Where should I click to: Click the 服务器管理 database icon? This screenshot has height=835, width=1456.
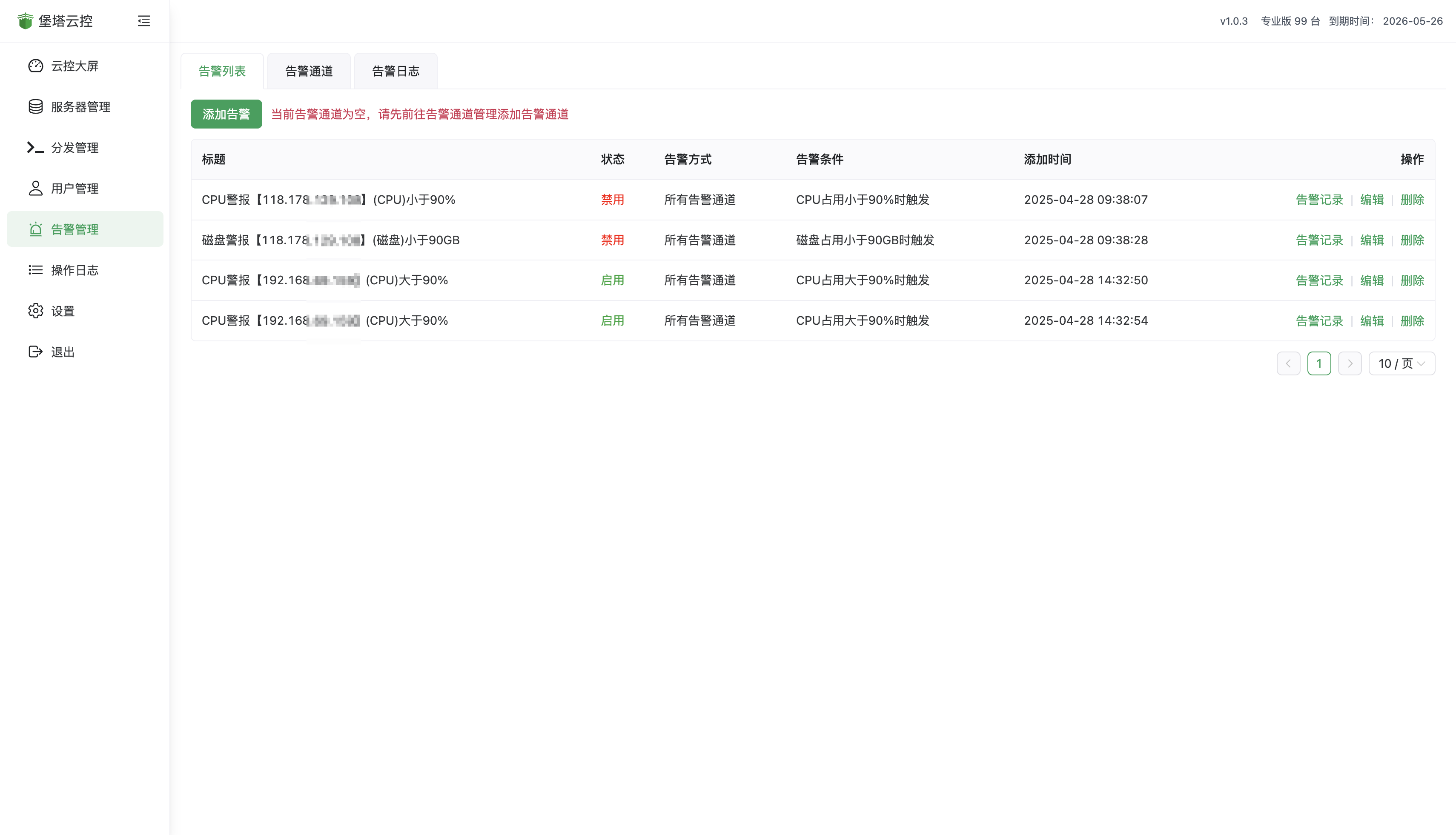click(36, 107)
